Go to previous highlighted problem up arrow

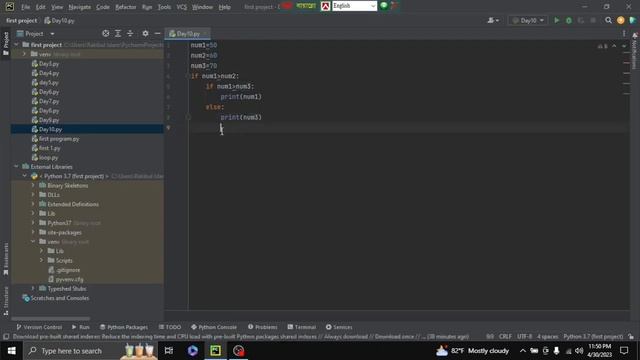(x=614, y=46)
